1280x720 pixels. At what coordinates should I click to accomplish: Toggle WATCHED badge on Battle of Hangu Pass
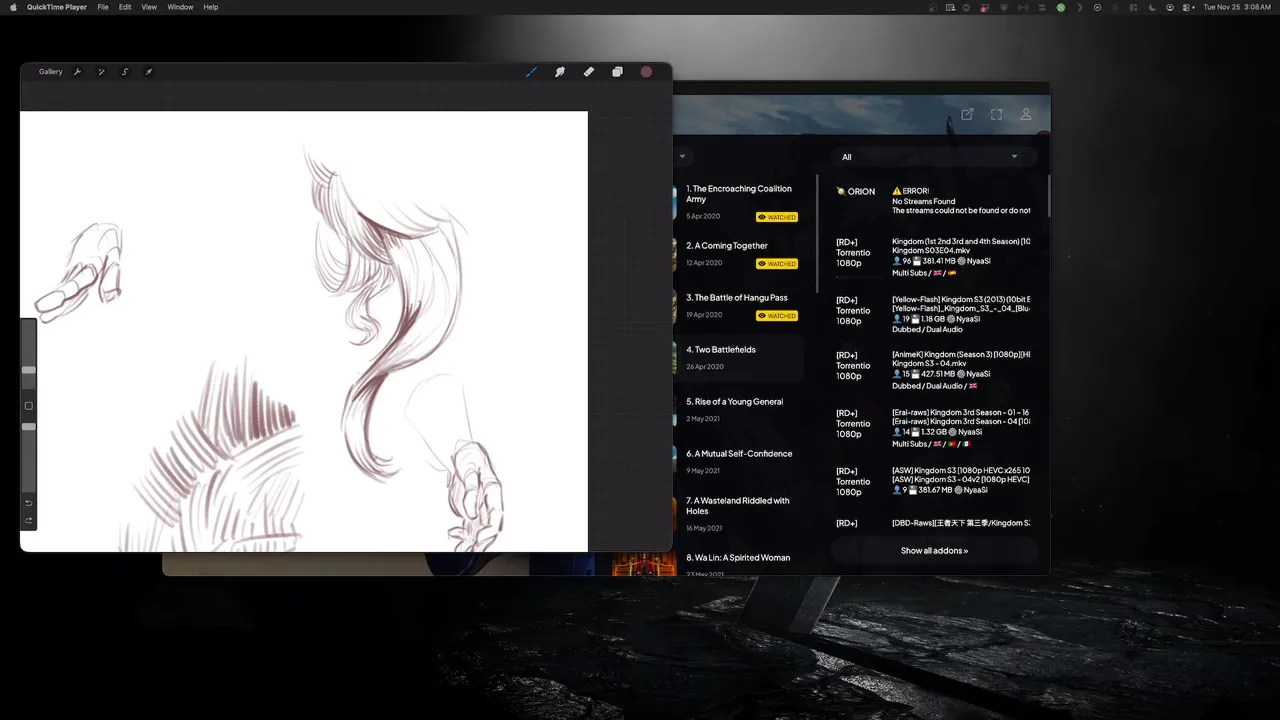777,316
